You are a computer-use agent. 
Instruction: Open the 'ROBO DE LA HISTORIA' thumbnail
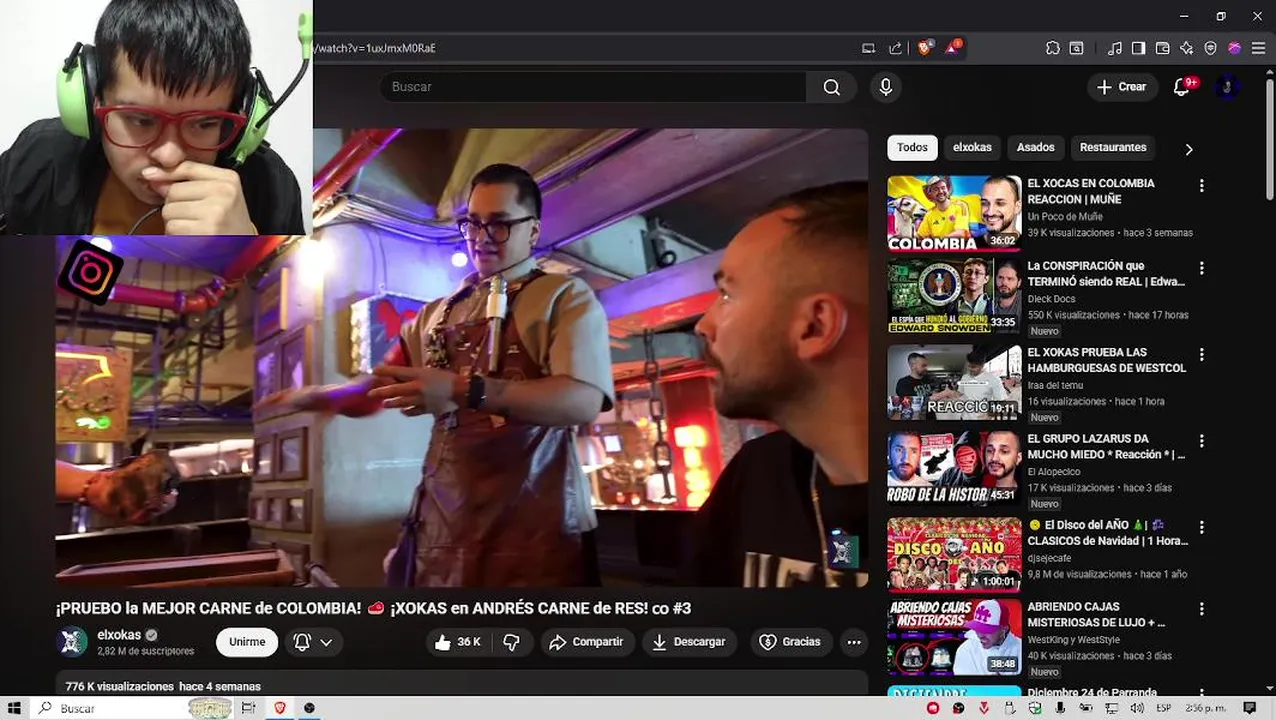(x=954, y=468)
